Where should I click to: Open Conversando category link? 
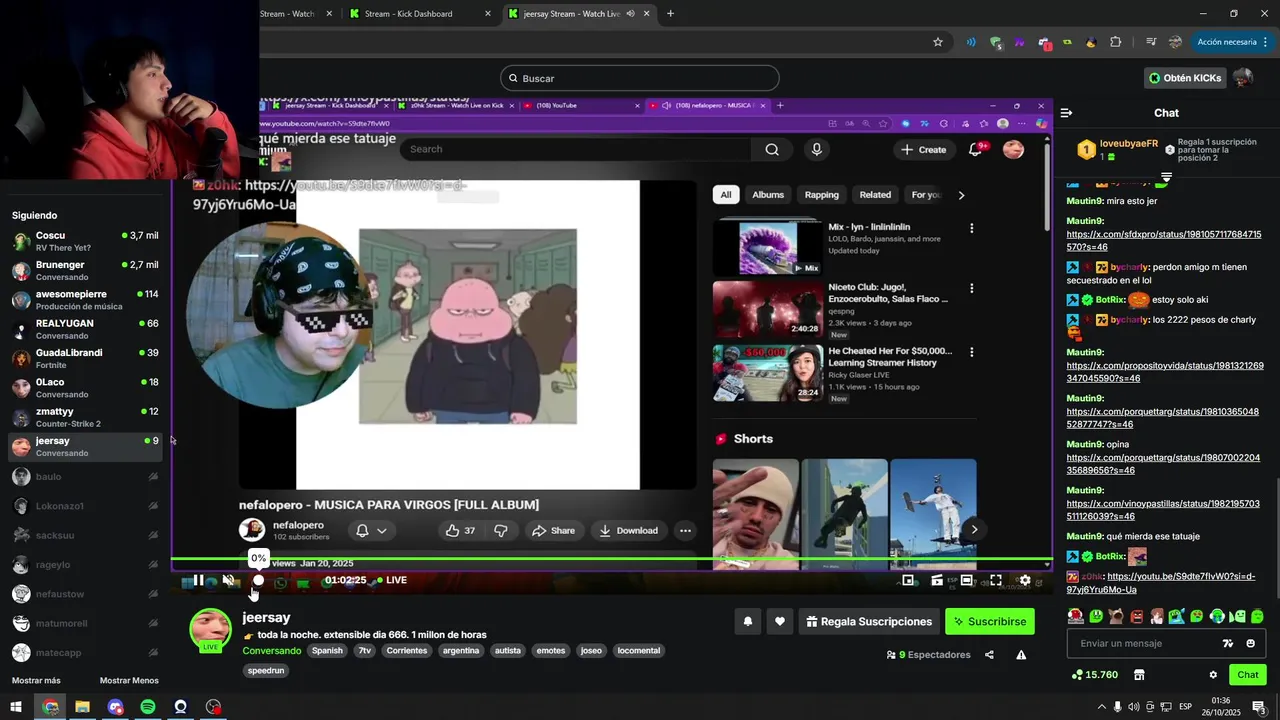pyautogui.click(x=271, y=651)
